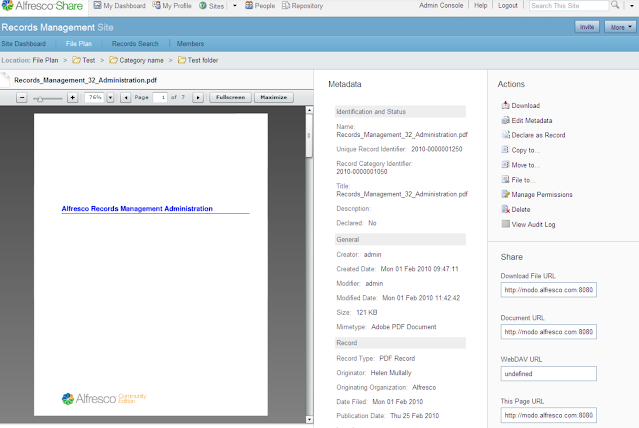The image size is (639, 428).
Task: Open the Records Search tab
Action: pyautogui.click(x=135, y=44)
